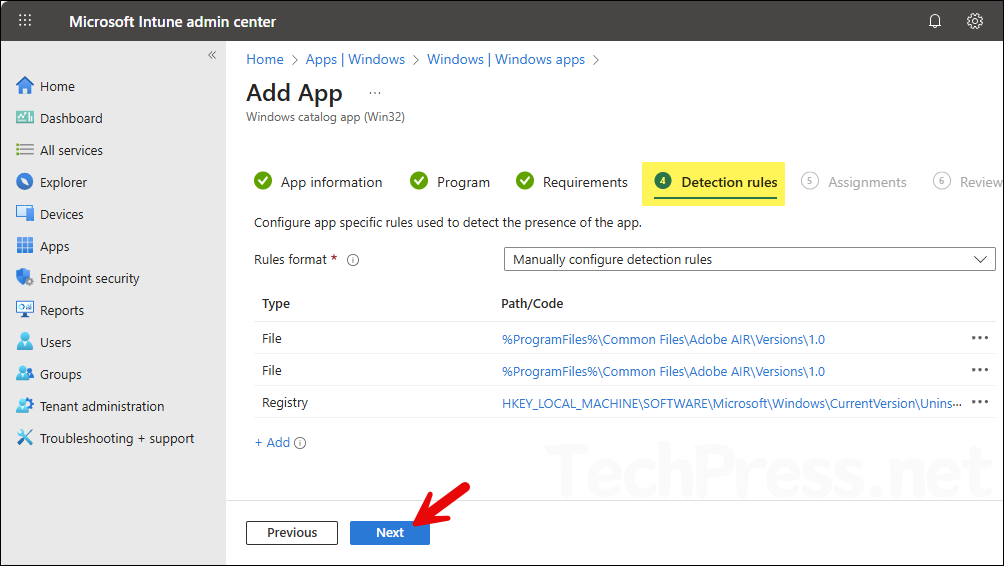Open more options for the first File rule
The width and height of the screenshot is (1004, 566).
(980, 338)
